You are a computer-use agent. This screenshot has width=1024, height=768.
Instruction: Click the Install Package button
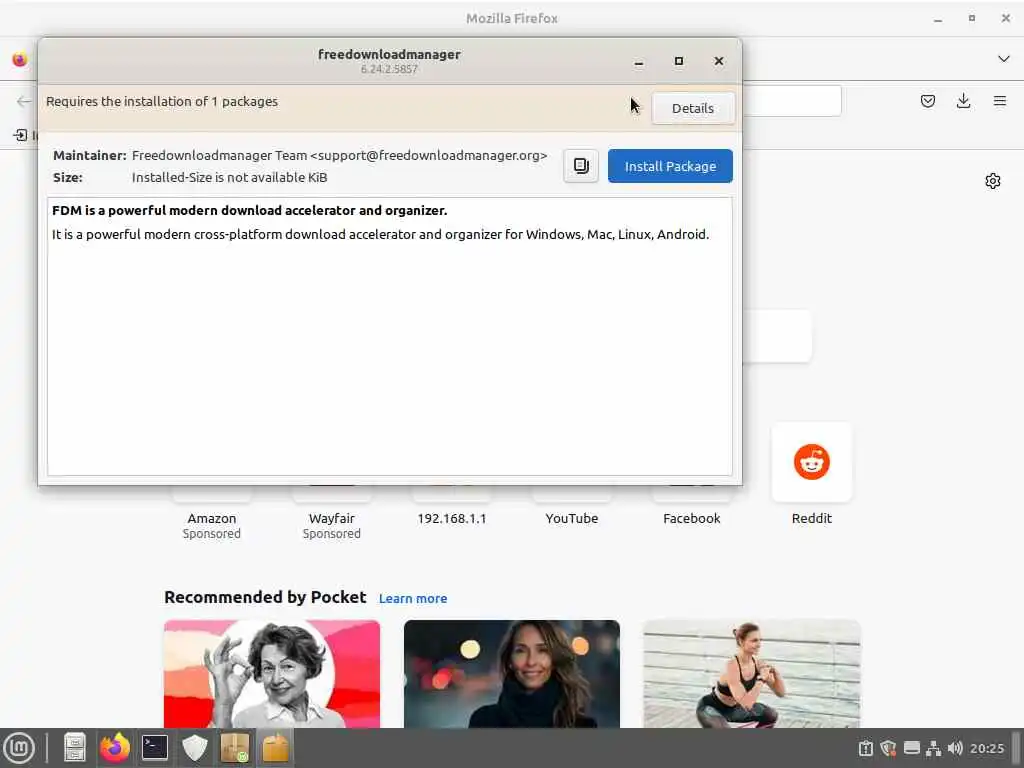670,166
